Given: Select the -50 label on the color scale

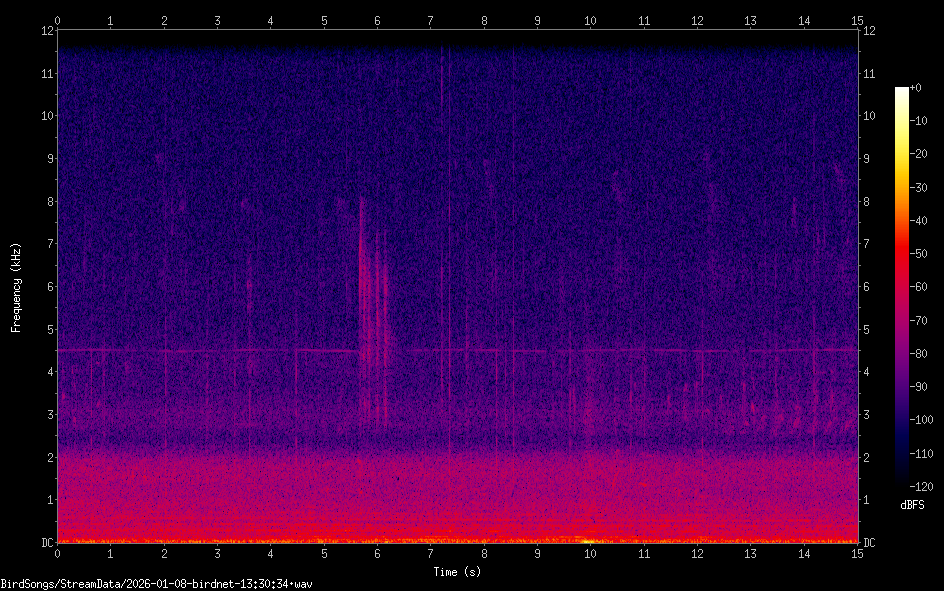Looking at the screenshot, I should click(x=918, y=254).
